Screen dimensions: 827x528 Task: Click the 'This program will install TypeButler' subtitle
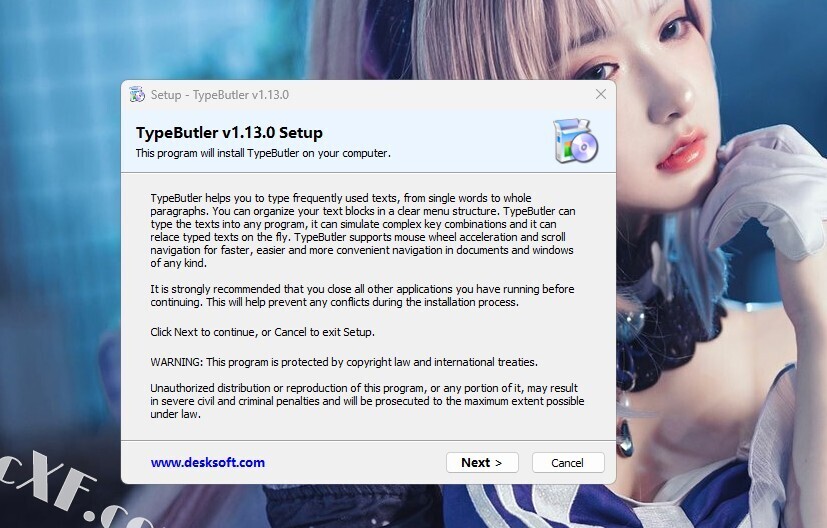click(x=263, y=153)
